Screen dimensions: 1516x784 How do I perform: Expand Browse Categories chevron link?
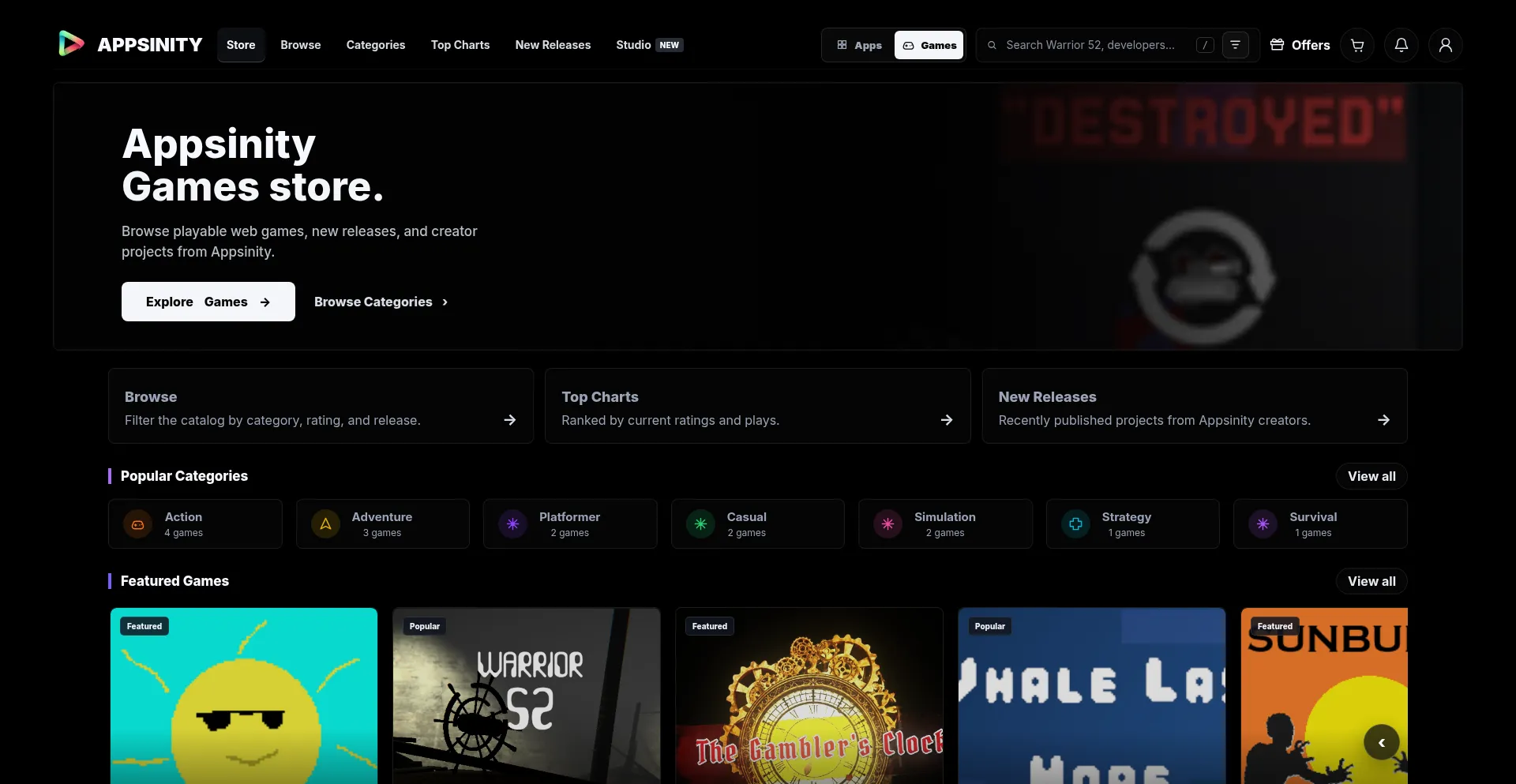click(x=381, y=302)
